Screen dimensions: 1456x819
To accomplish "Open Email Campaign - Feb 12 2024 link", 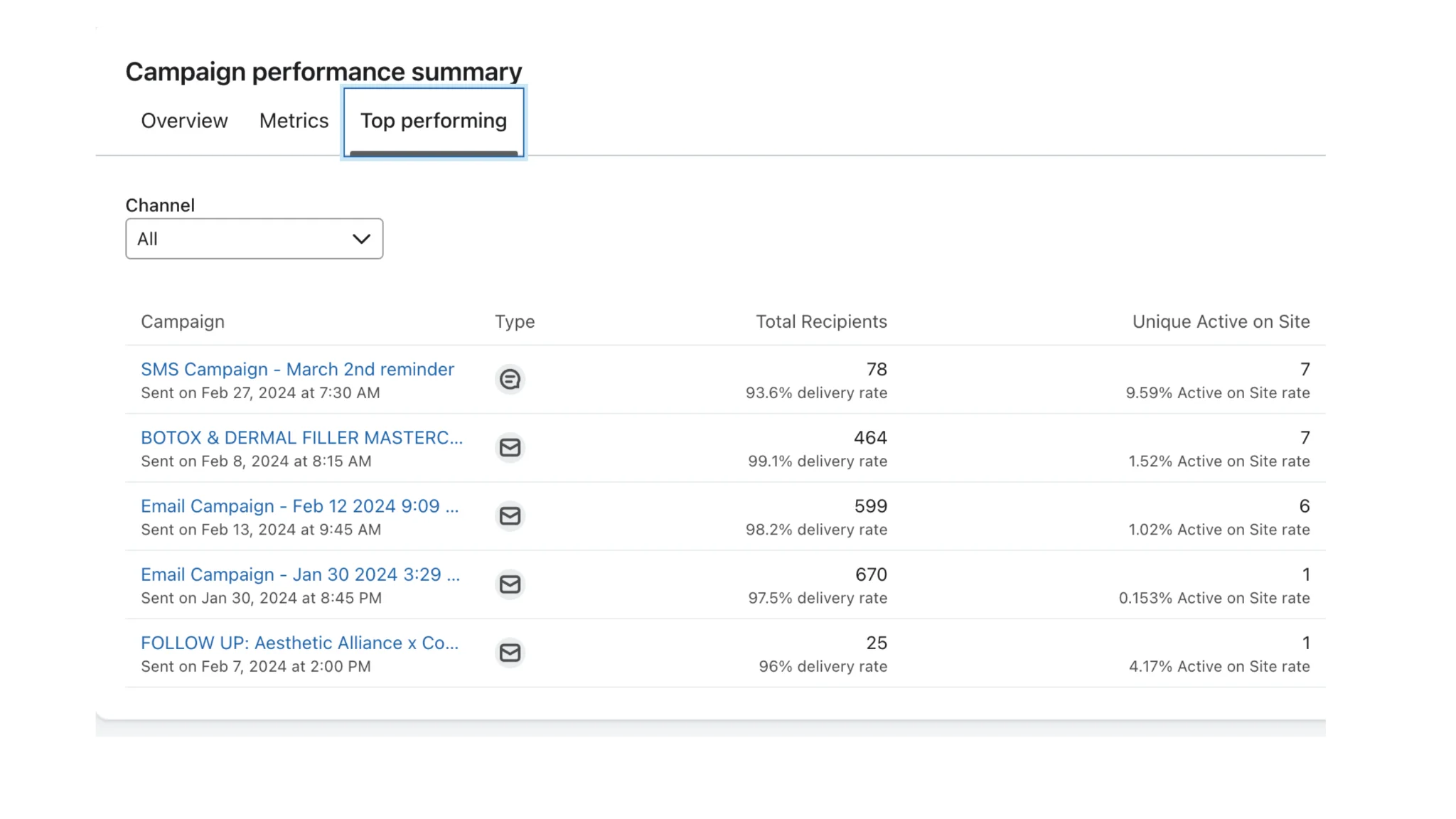I will pyautogui.click(x=300, y=506).
